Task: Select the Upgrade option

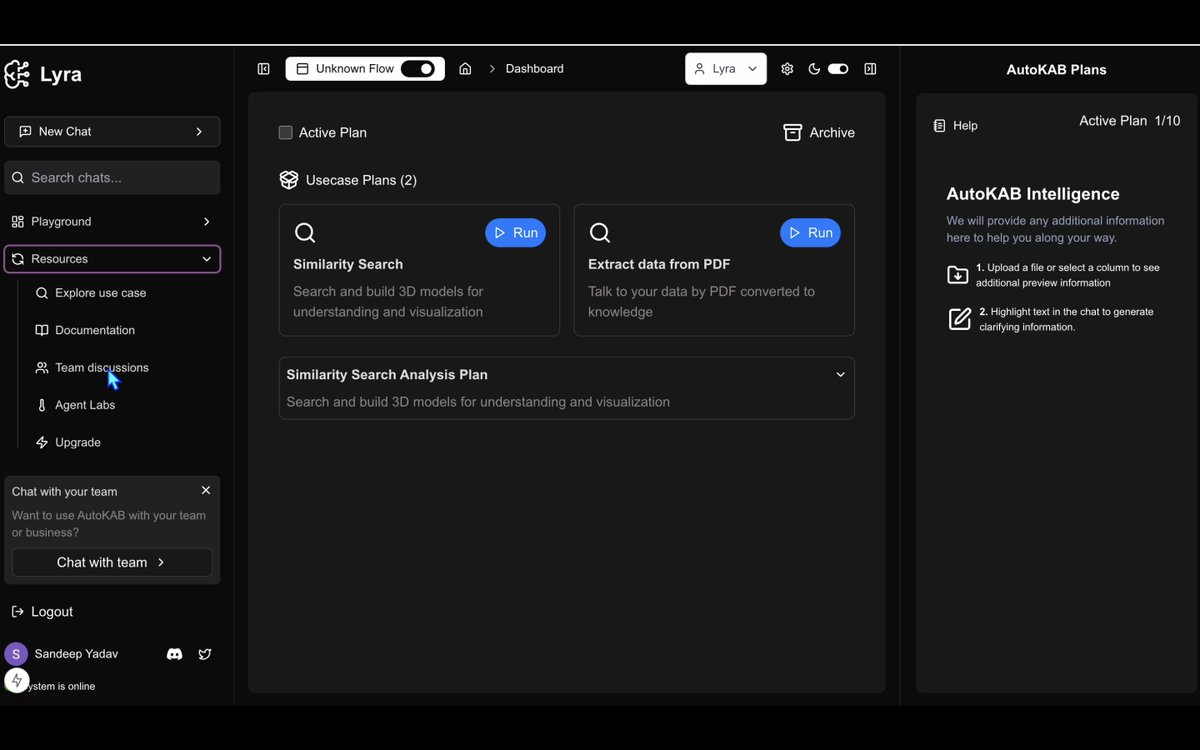Action: pyautogui.click(x=78, y=442)
